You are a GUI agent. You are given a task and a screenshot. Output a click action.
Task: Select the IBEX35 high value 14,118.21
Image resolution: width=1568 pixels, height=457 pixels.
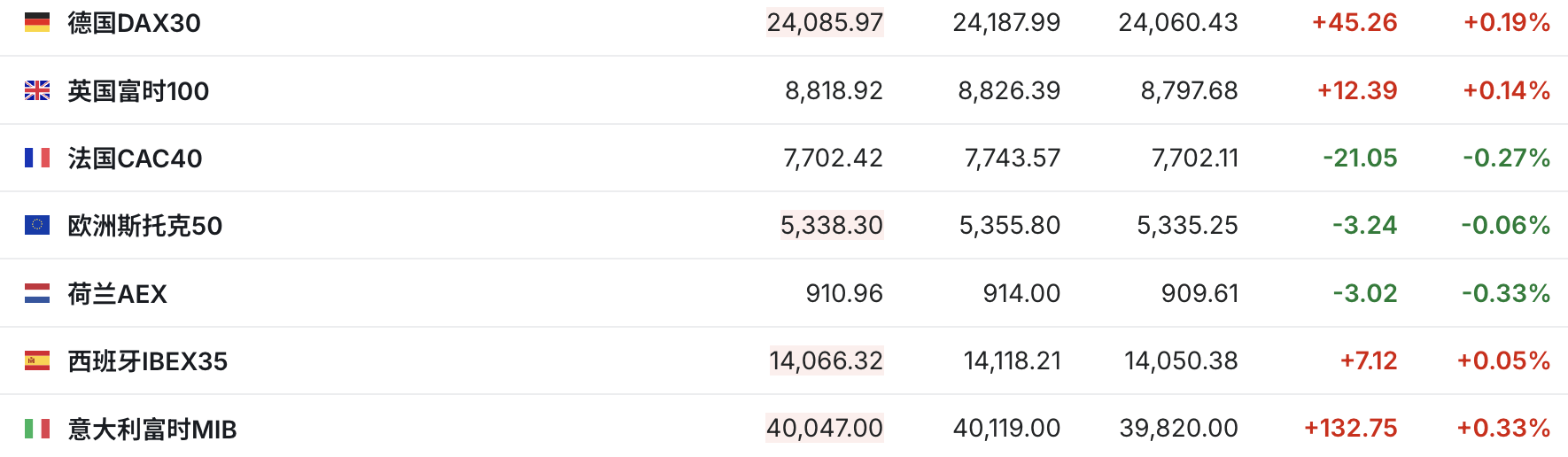(1012, 360)
